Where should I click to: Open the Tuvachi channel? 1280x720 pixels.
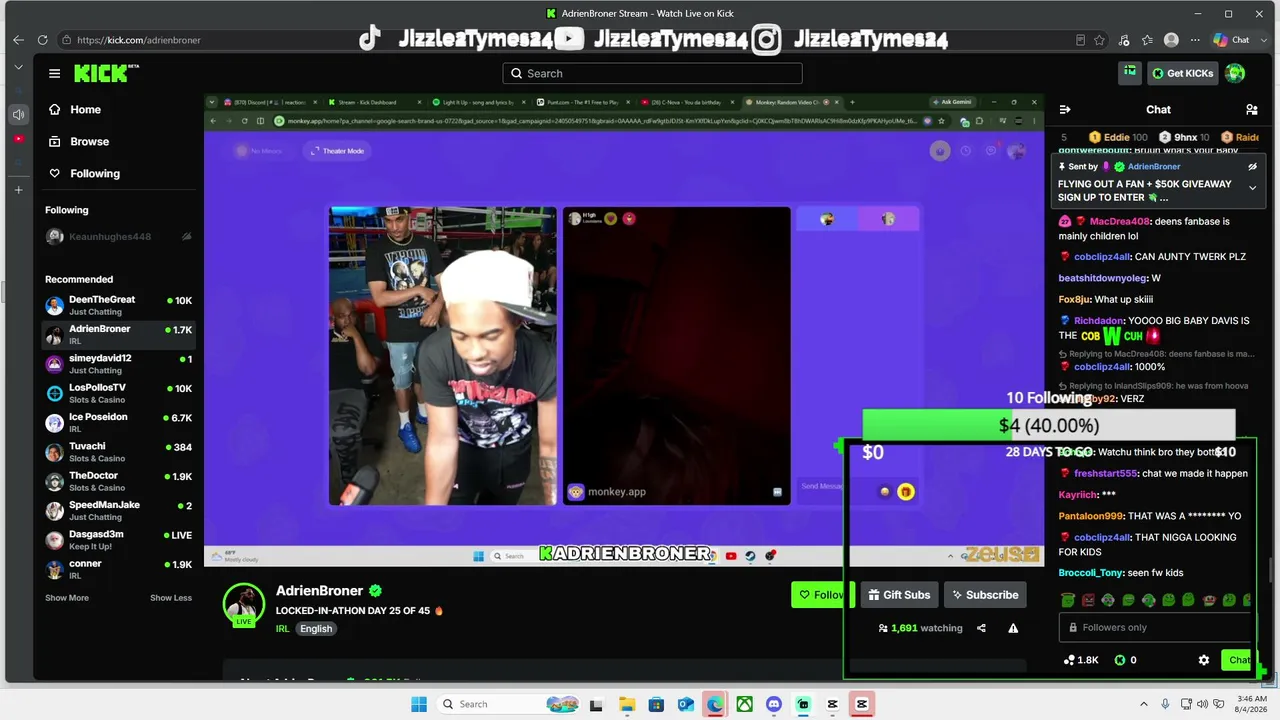(118, 452)
